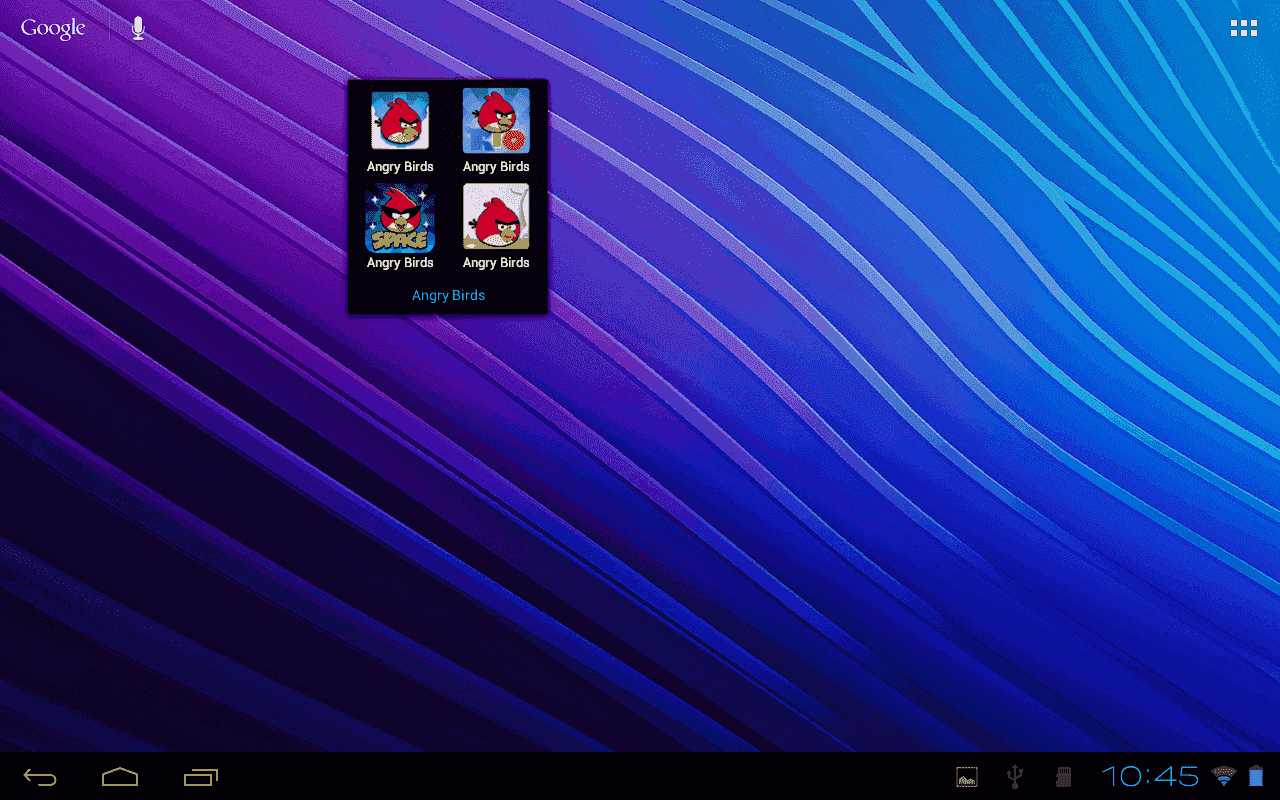Open the screenshot picture notification icon
Image resolution: width=1280 pixels, height=800 pixels.
click(x=967, y=777)
